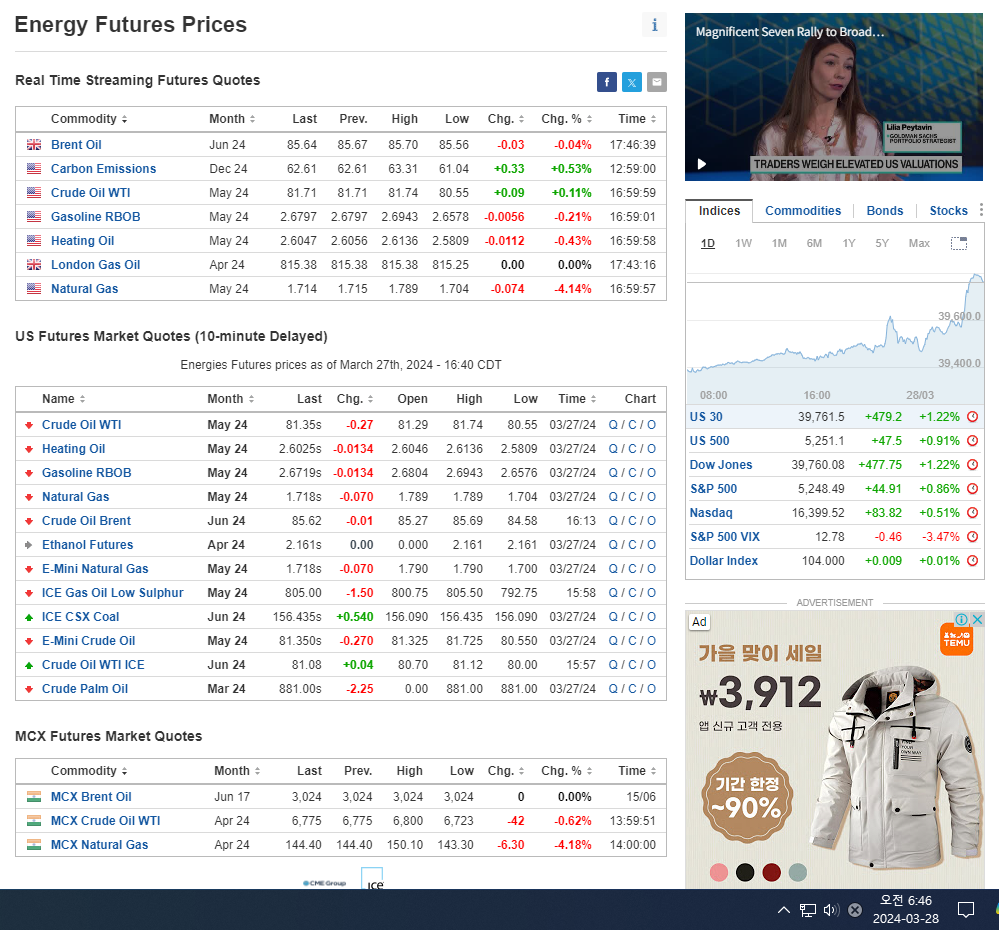Open the S&P 500 VIX link
Screen dimensions: 999x930
click(x=724, y=537)
